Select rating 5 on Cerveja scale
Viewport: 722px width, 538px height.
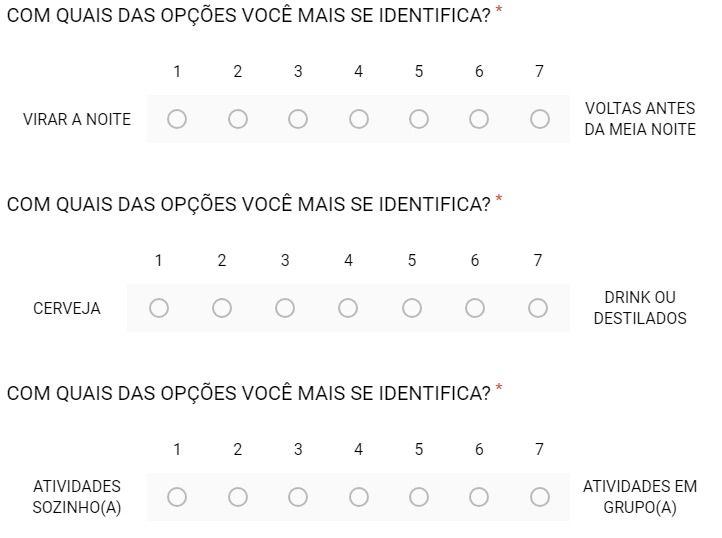pos(412,308)
